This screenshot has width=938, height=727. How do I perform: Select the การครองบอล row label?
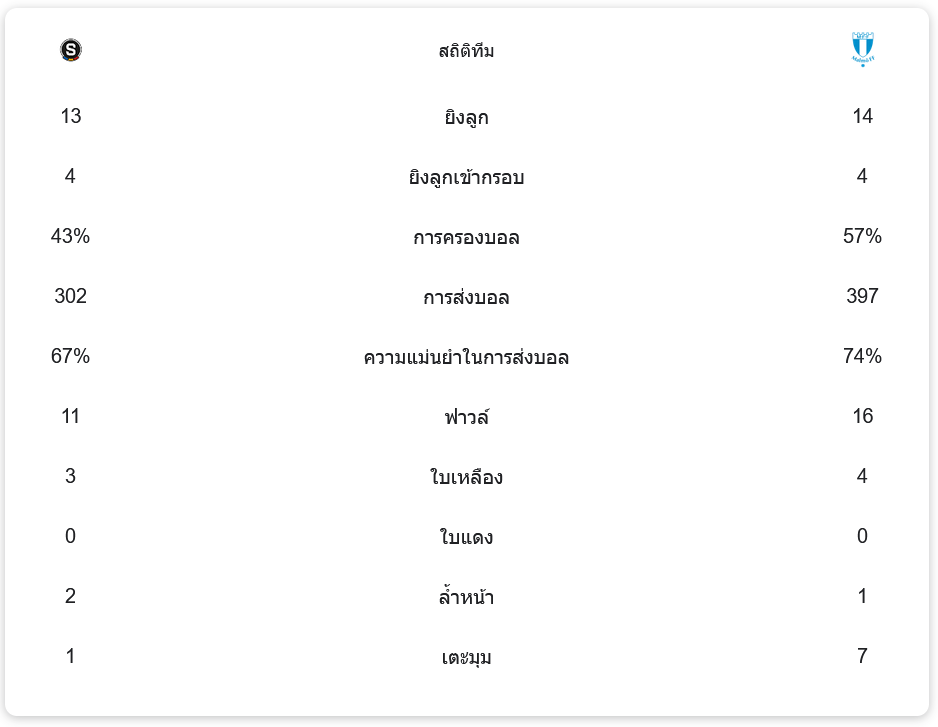[466, 238]
